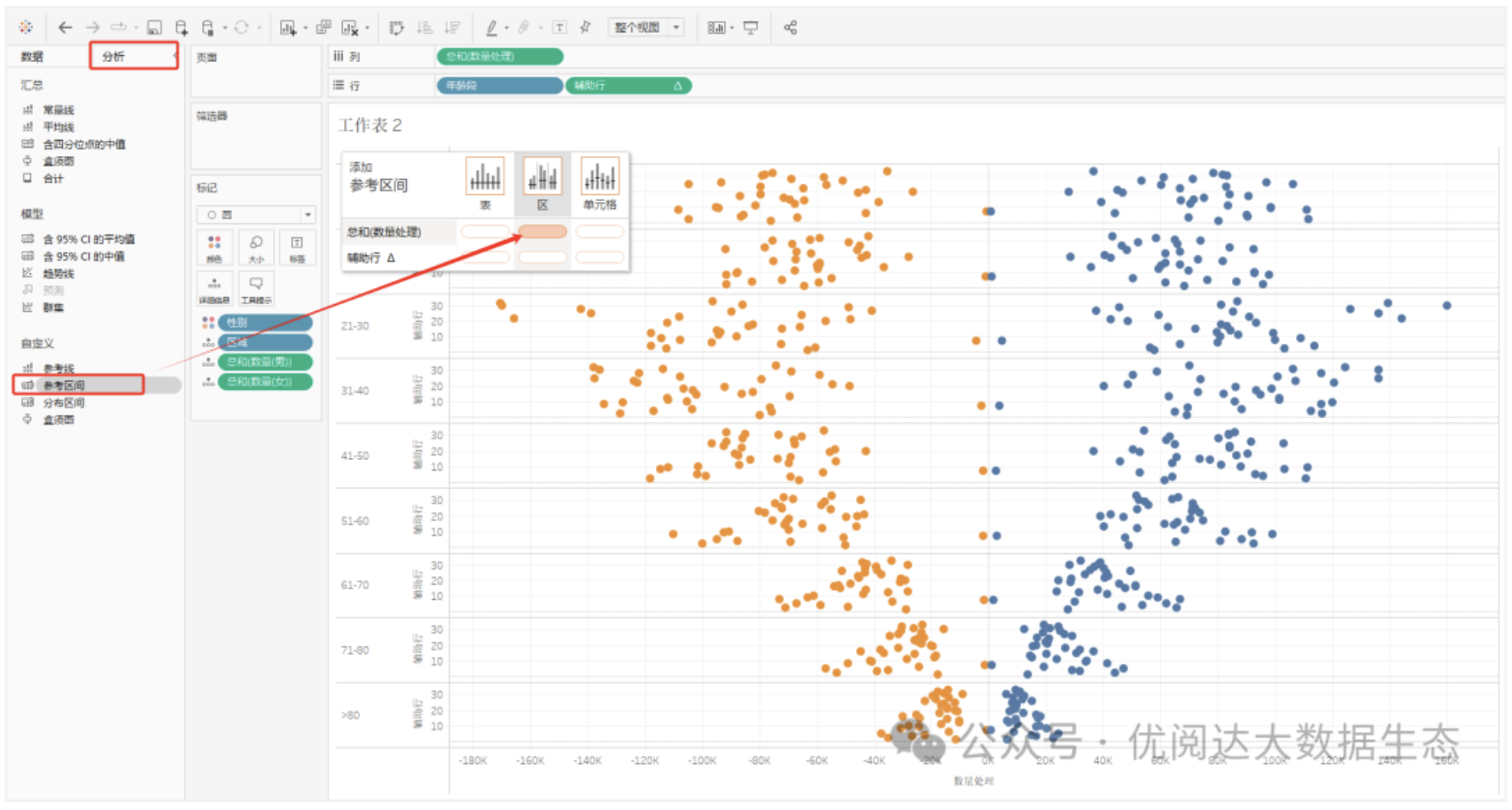Click the 工具提示 tooltip card
The image size is (1512, 810).
pos(256,288)
